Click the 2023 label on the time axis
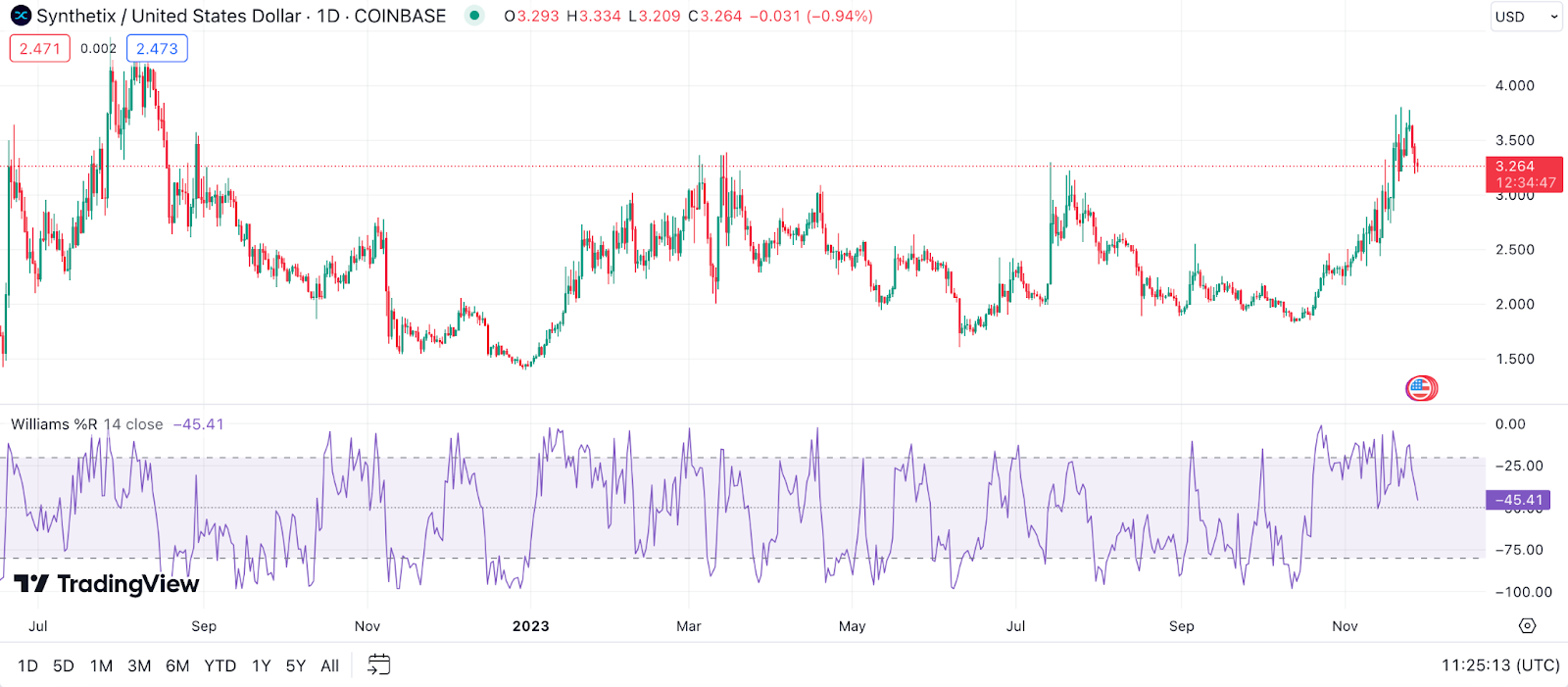 (531, 626)
